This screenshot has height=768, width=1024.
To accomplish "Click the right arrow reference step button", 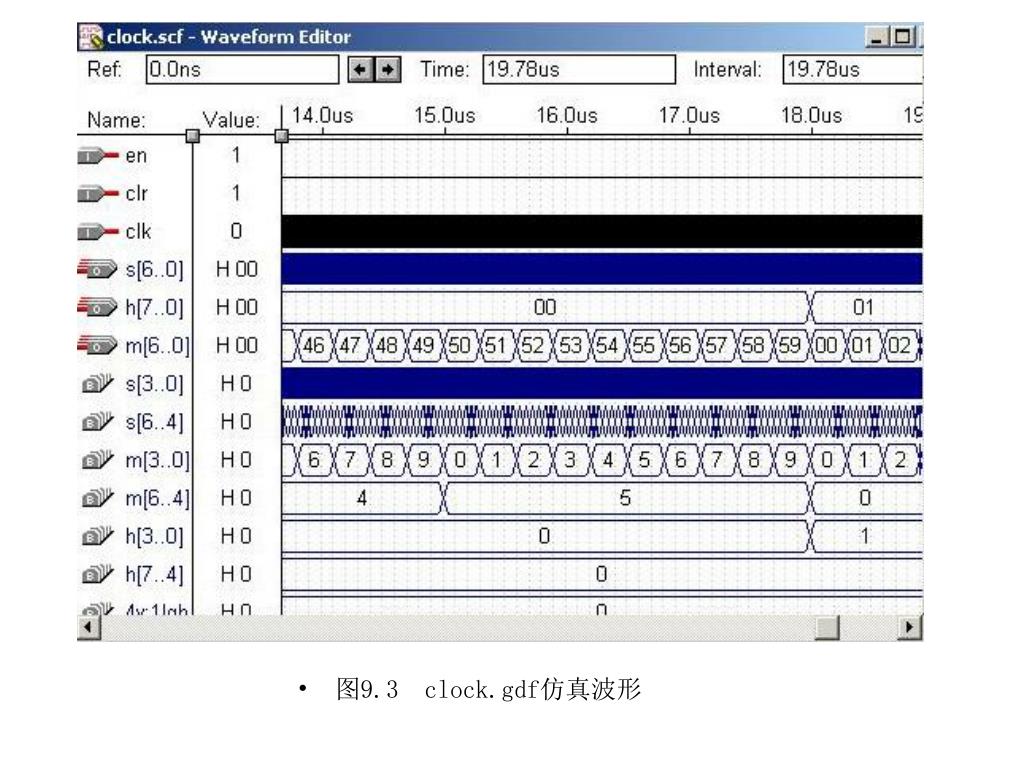I will tap(388, 69).
